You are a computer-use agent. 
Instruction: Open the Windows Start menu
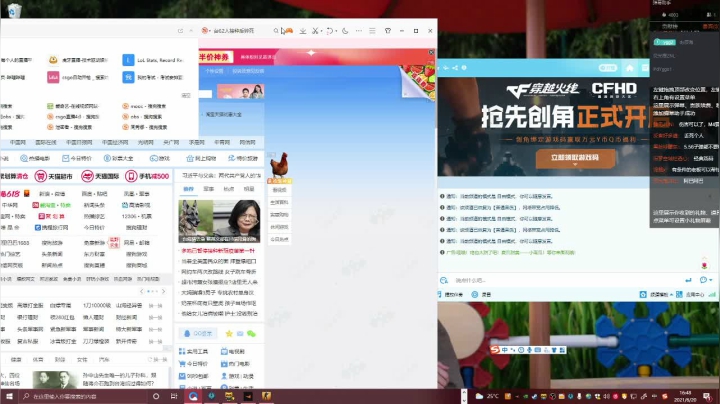click(9, 396)
